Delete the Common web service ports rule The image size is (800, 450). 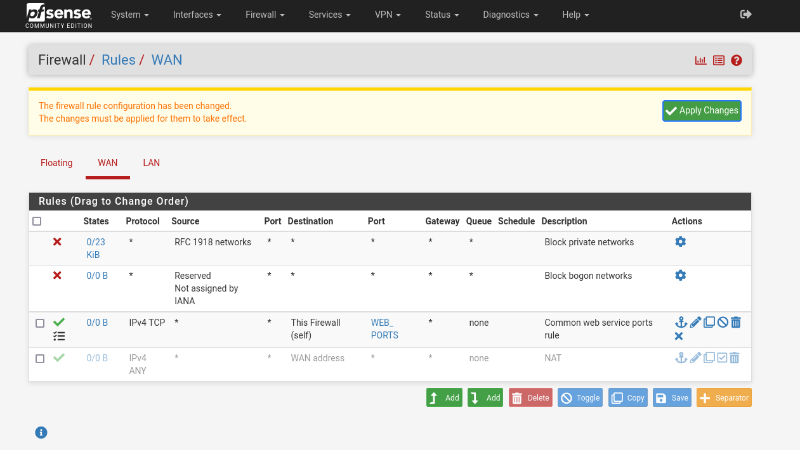736,322
